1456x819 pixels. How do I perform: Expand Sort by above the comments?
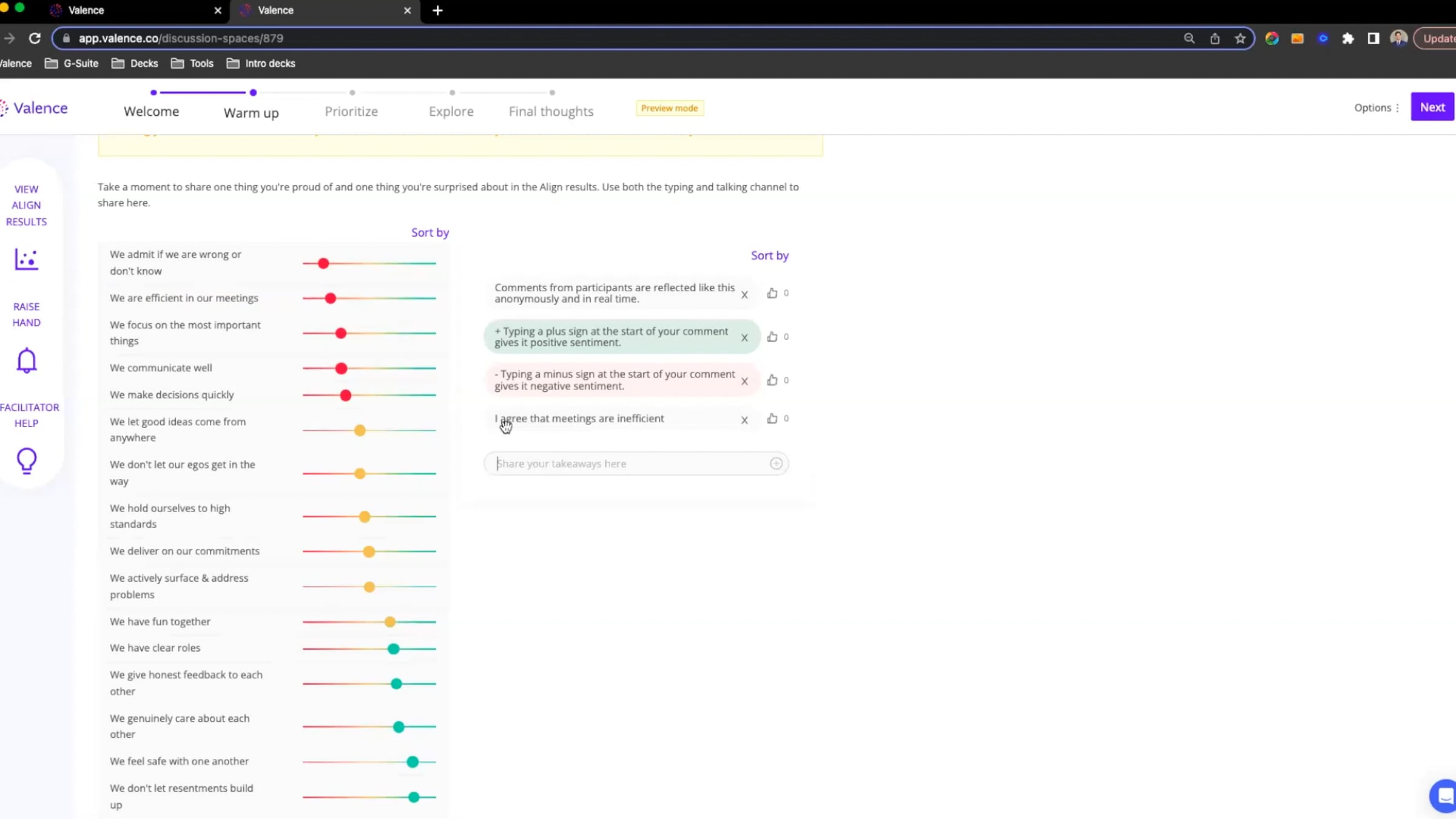[x=770, y=255]
